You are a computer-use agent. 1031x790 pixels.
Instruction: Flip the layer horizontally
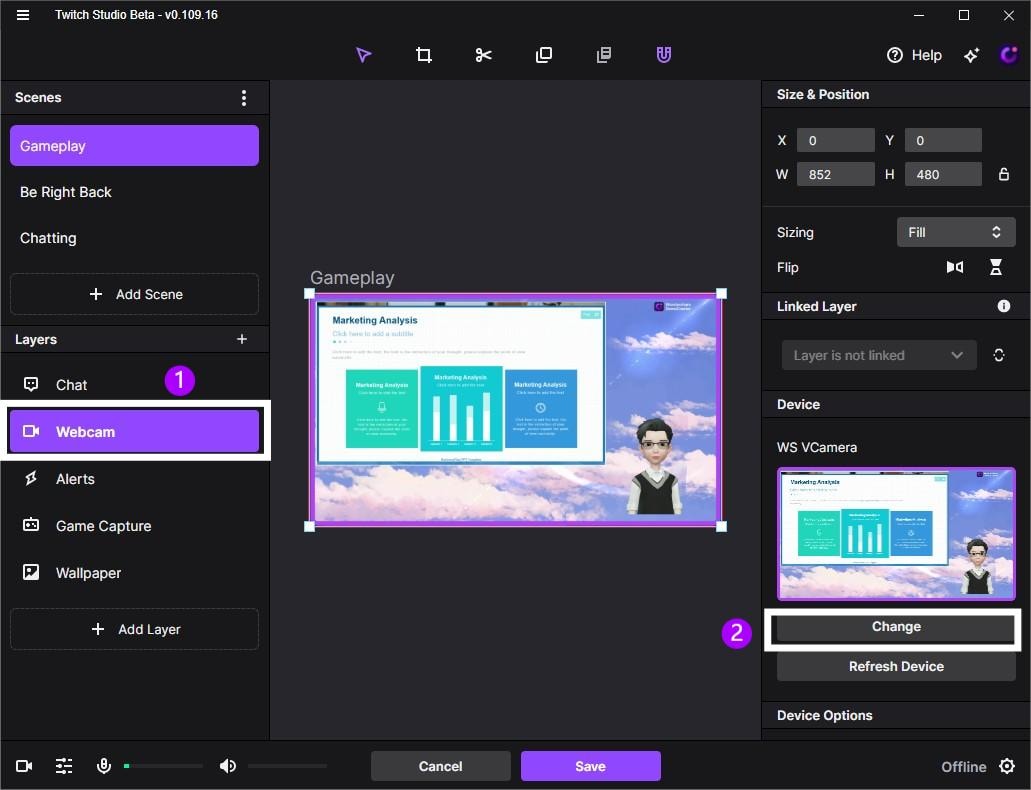click(955, 267)
